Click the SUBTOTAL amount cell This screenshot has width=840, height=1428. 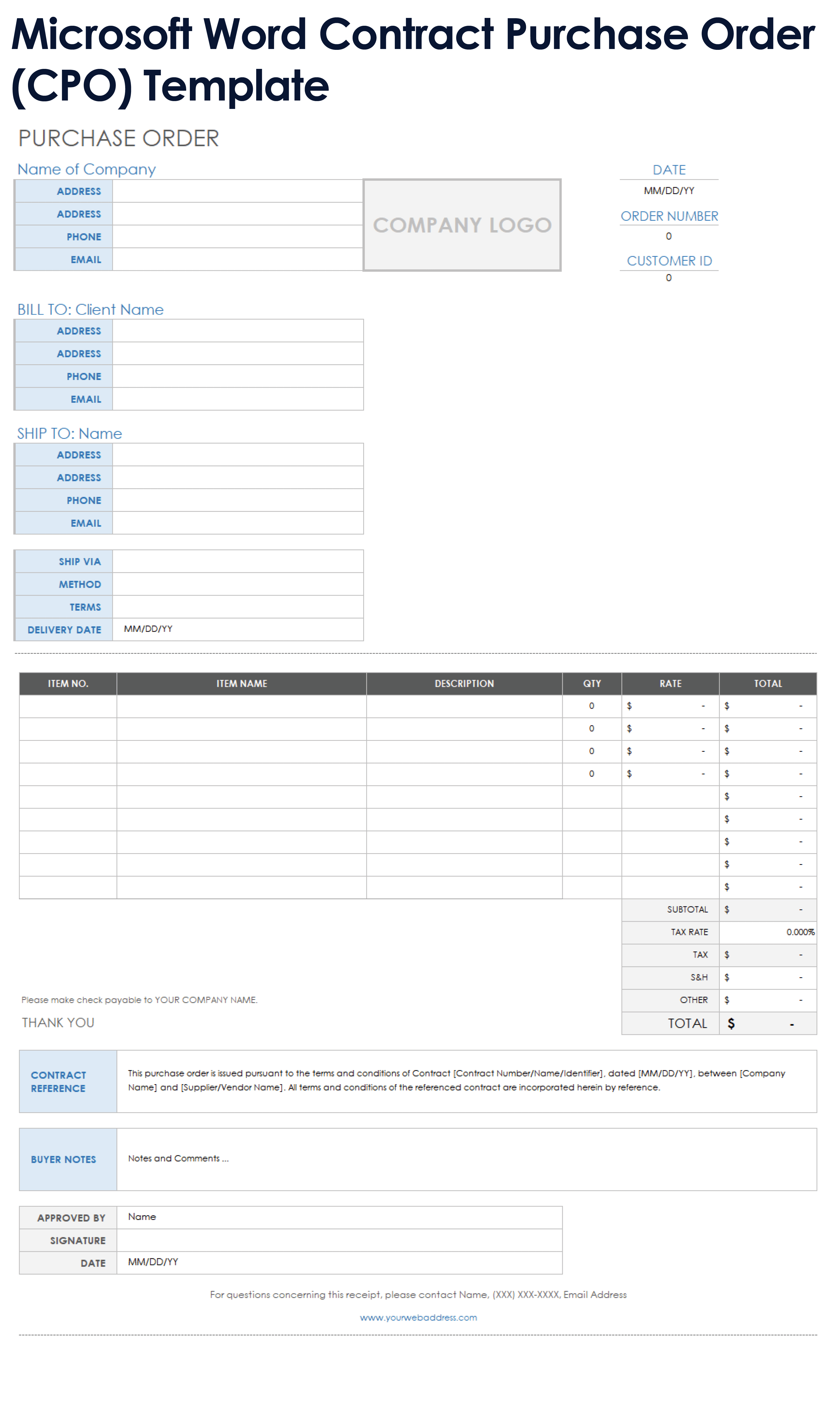point(768,909)
